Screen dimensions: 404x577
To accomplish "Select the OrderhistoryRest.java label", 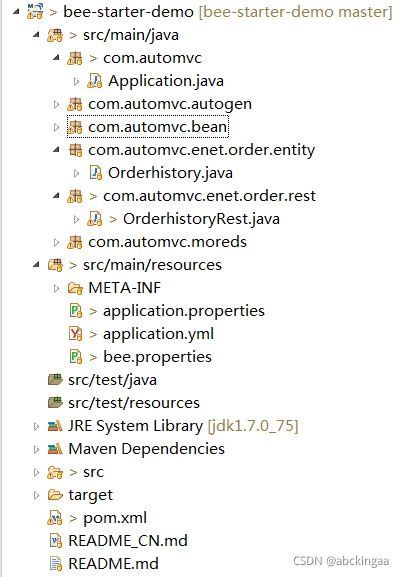I will [x=201, y=219].
